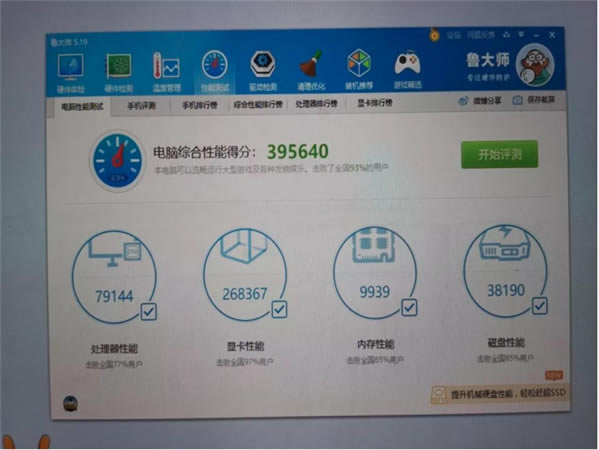The height and width of the screenshot is (450, 599).
Task: Click the green 开始评测 button
Action: tap(499, 154)
